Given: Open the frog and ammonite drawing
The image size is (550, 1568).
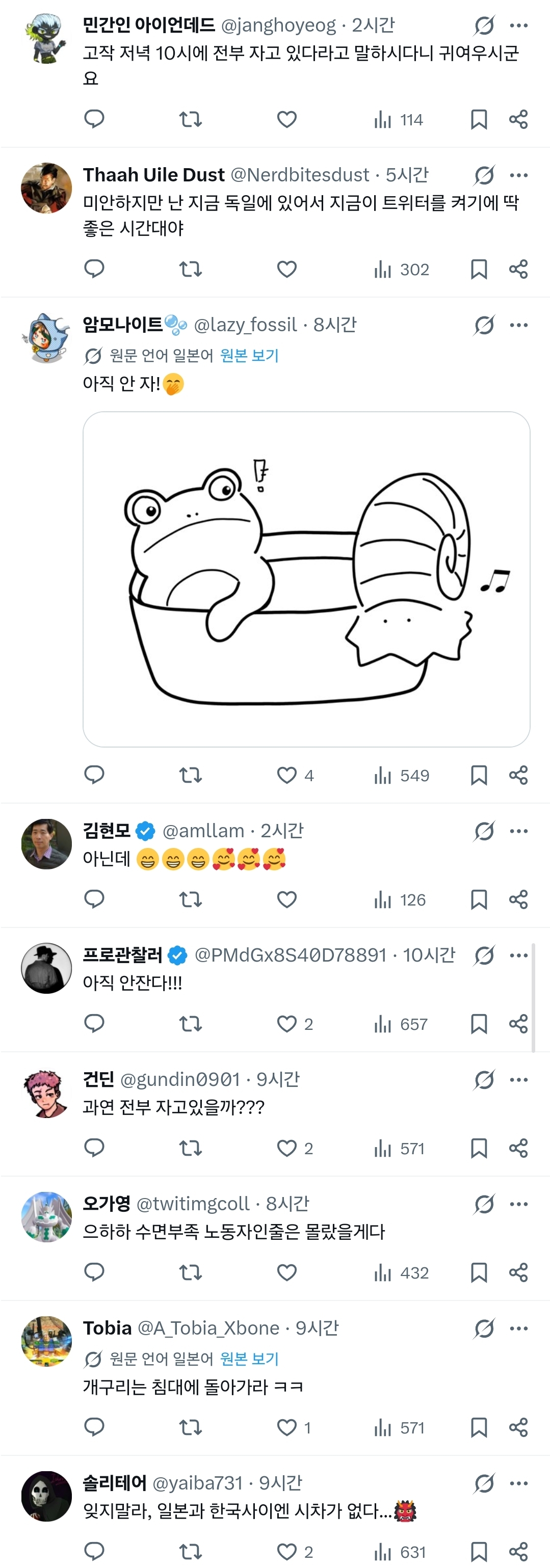Looking at the screenshot, I should 306,579.
